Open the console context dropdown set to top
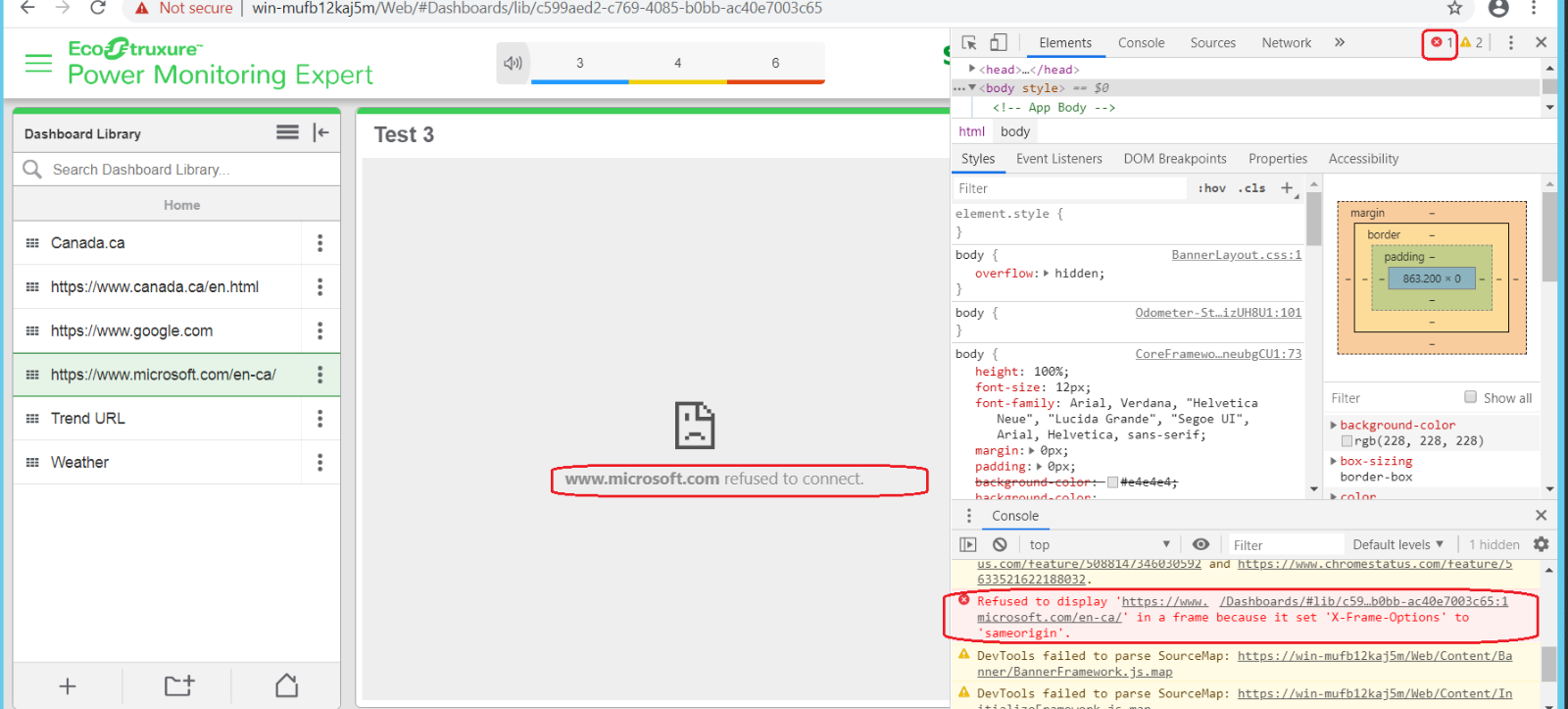 (x=1100, y=545)
